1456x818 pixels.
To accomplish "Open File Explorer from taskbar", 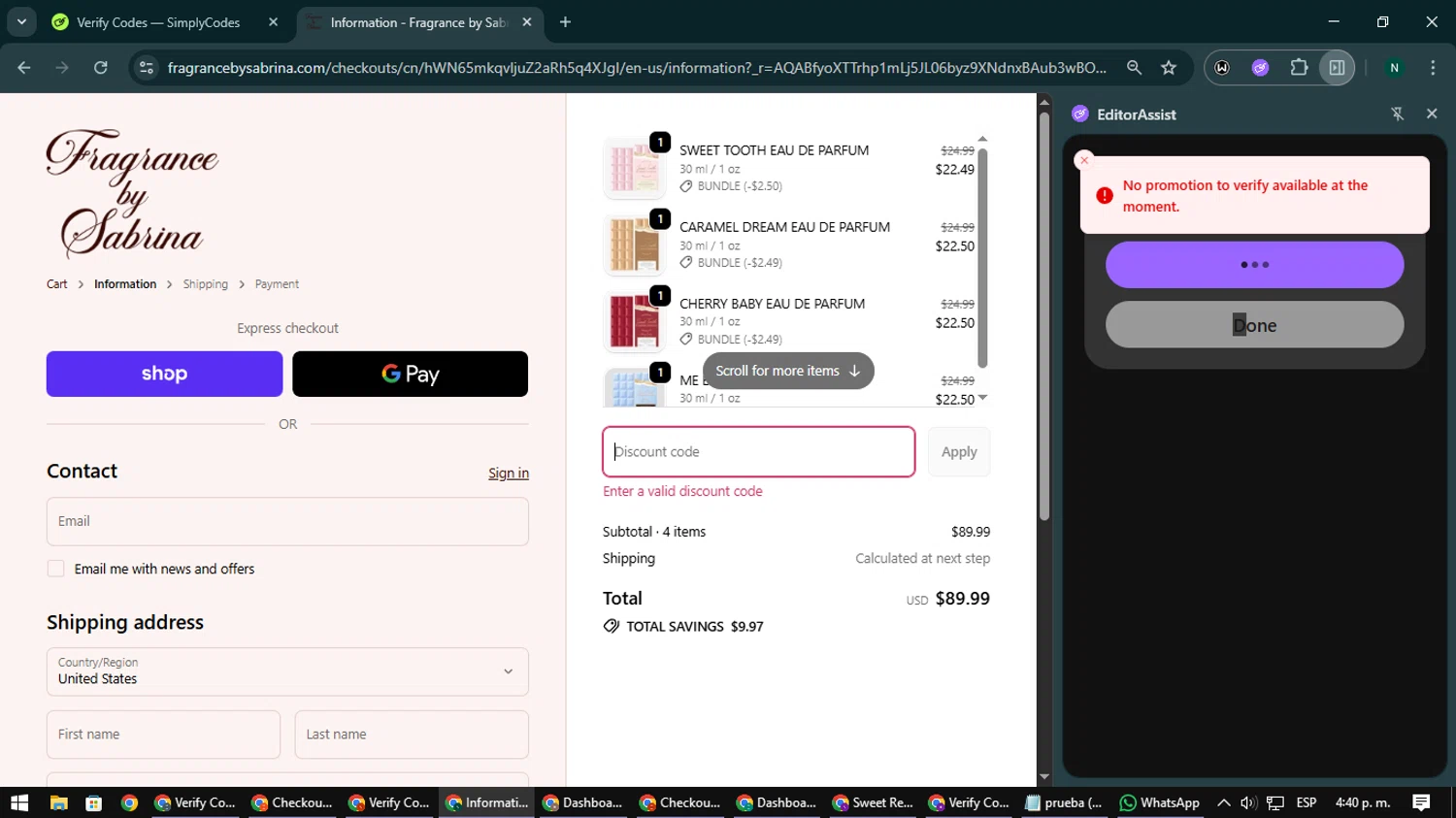I will click(x=58, y=802).
